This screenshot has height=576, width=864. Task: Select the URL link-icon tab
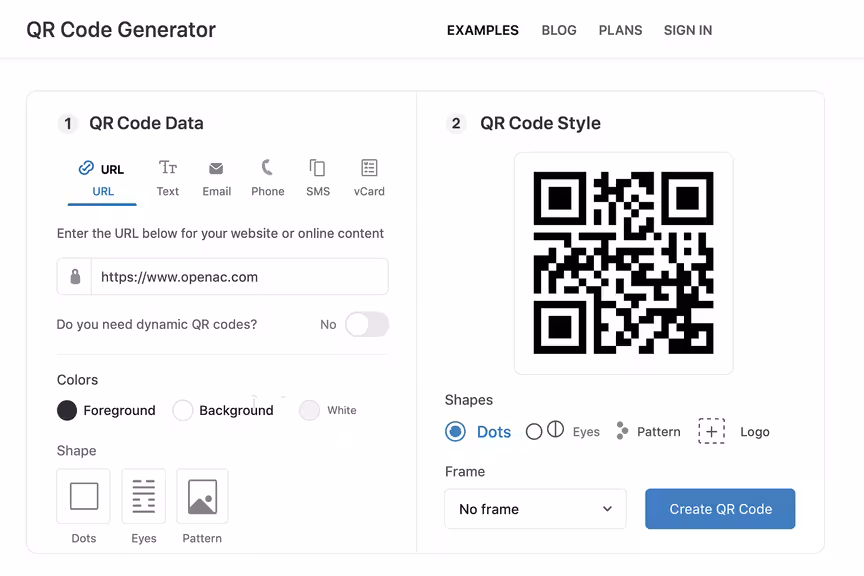coord(102,180)
